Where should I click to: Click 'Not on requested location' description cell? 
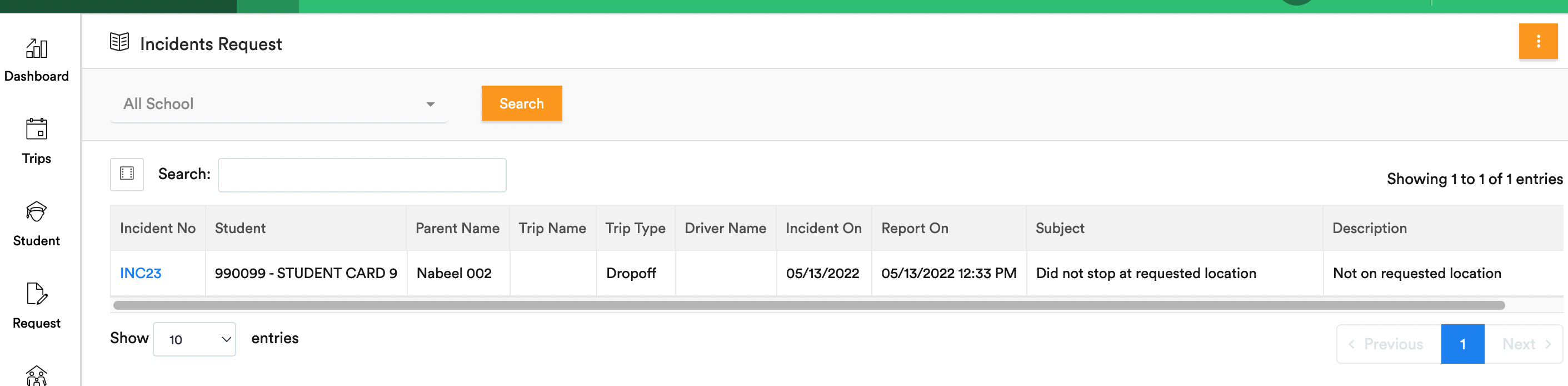[1442, 273]
